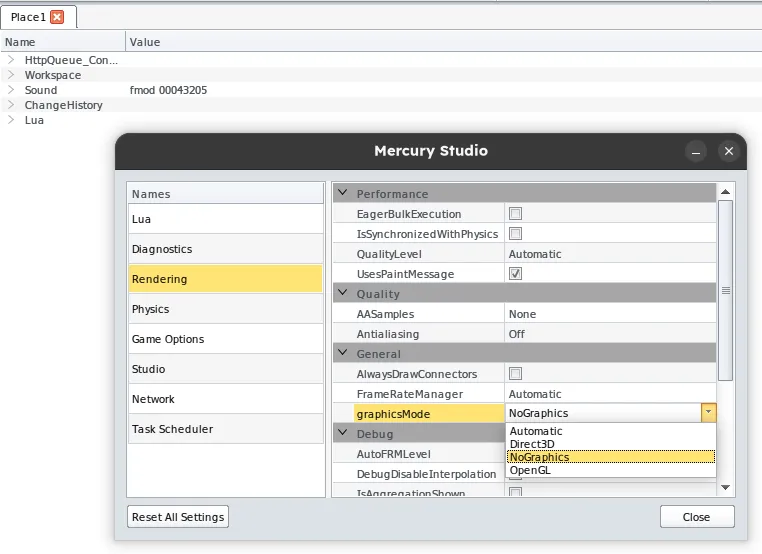The image size is (762, 554).
Task: Choose Automatic from the graphicsMode list
Action: (611, 431)
